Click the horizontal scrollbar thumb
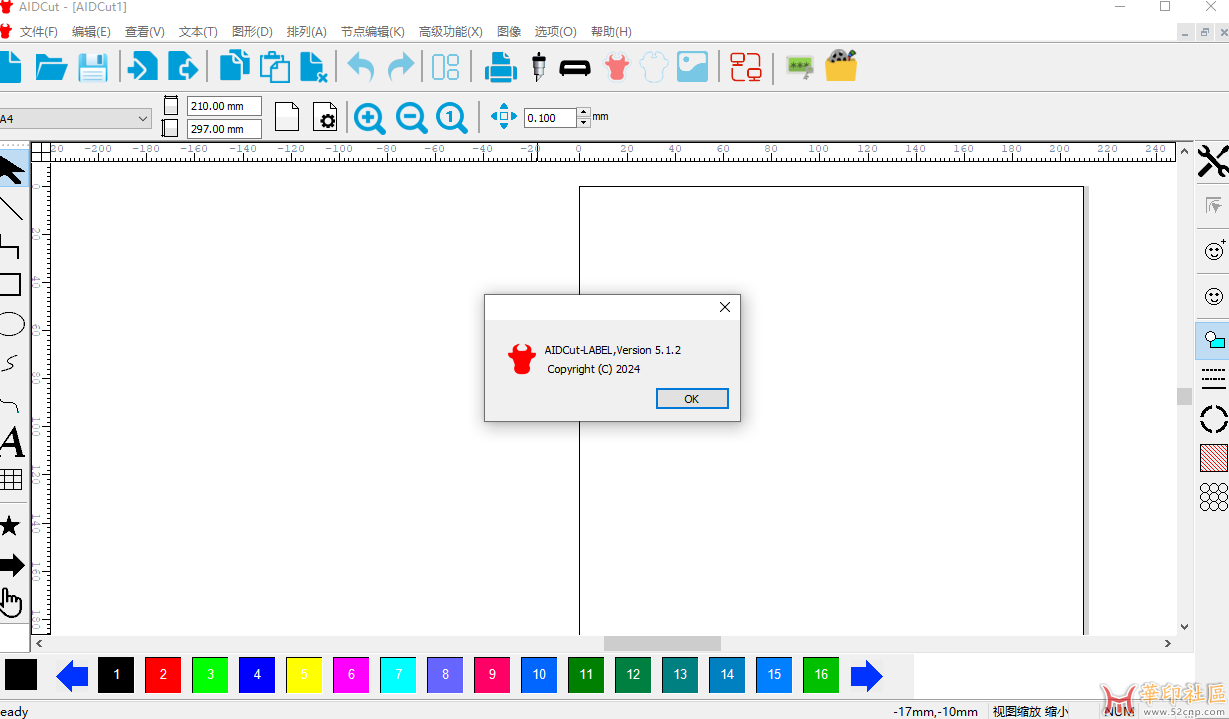1229x719 pixels. [662, 644]
